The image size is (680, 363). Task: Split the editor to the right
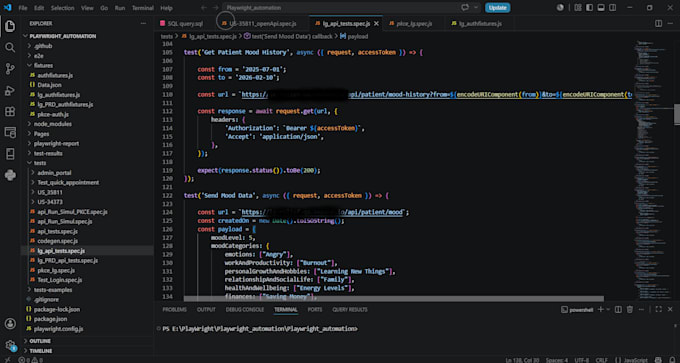pos(658,23)
